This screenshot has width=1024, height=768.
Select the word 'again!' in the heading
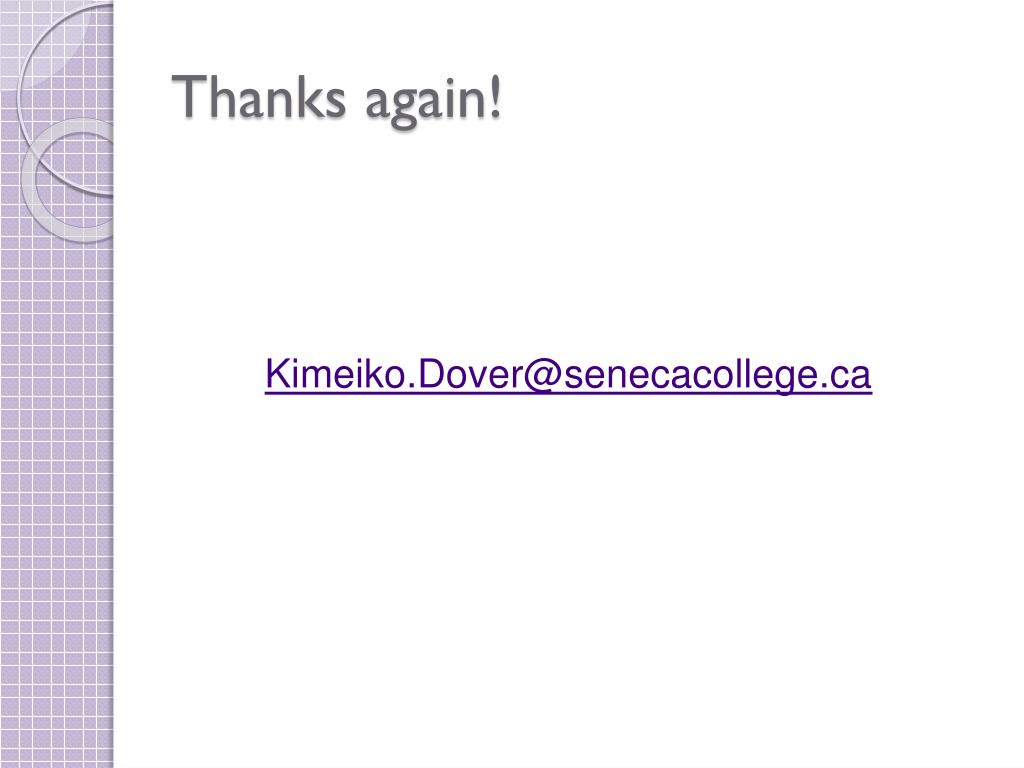coord(434,101)
